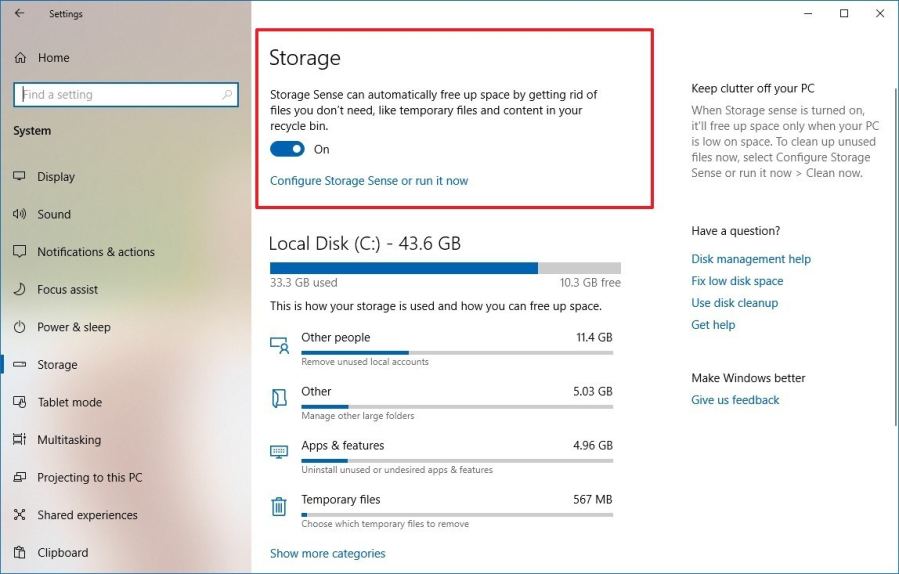Click Local Disk (C:) - 43.6 GB heading
The image size is (899, 574).
365,243
